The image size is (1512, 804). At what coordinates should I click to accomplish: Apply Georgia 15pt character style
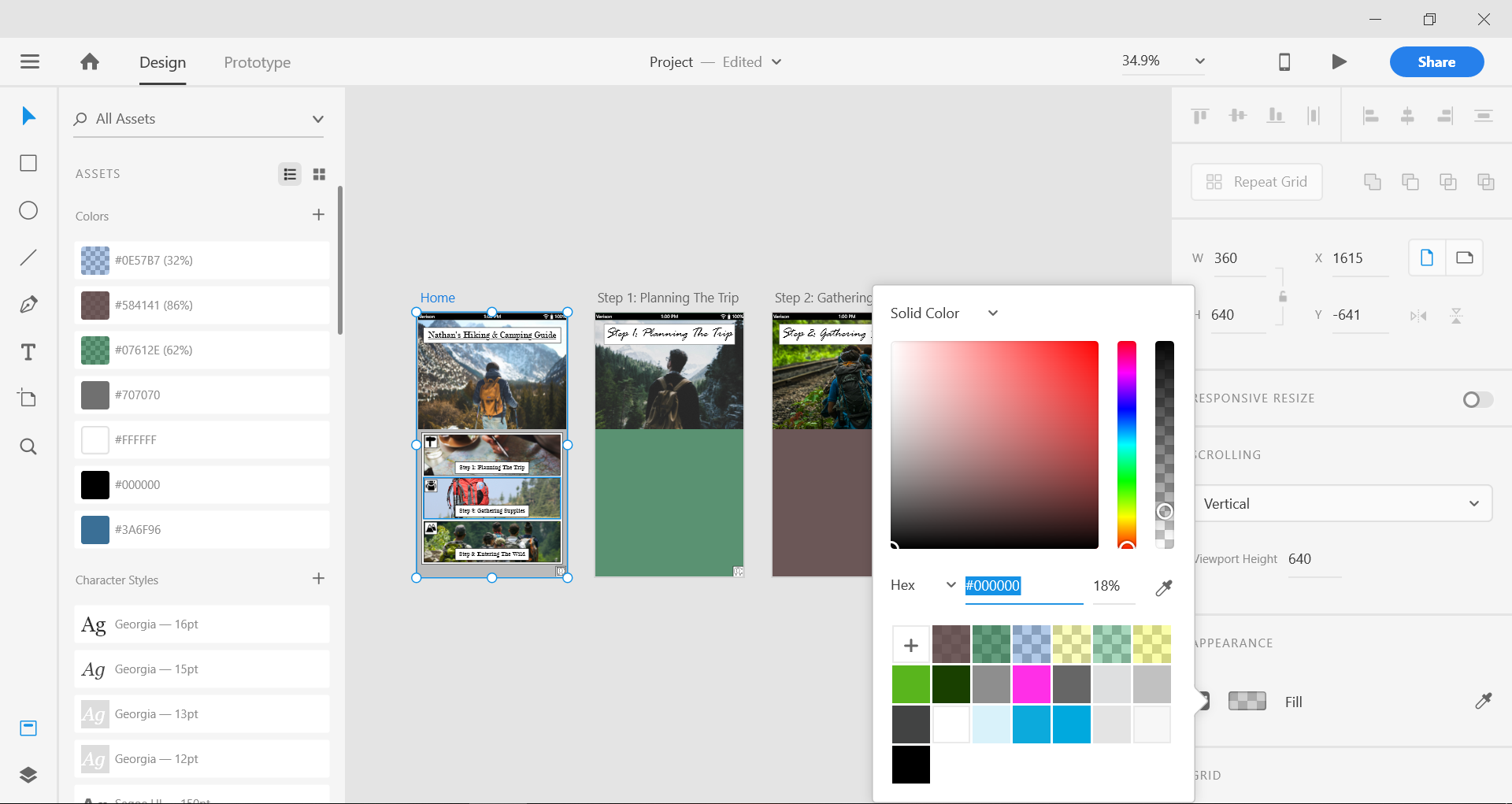(202, 669)
